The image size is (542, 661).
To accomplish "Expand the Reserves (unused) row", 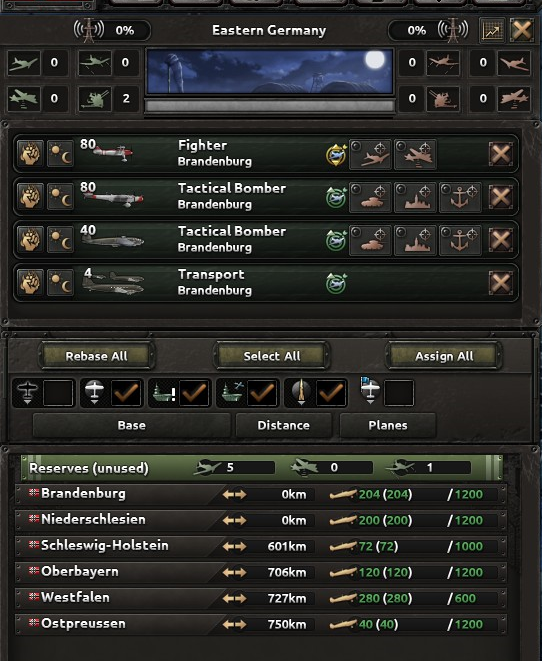I will click(262, 468).
